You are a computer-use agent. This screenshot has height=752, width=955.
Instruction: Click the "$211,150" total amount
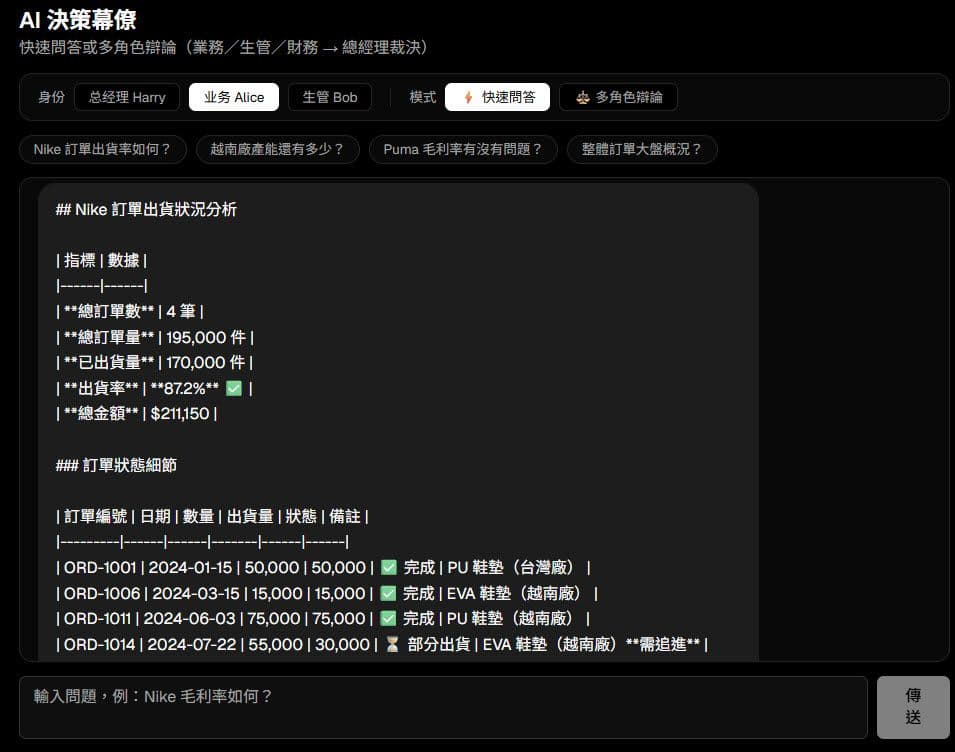(180, 413)
